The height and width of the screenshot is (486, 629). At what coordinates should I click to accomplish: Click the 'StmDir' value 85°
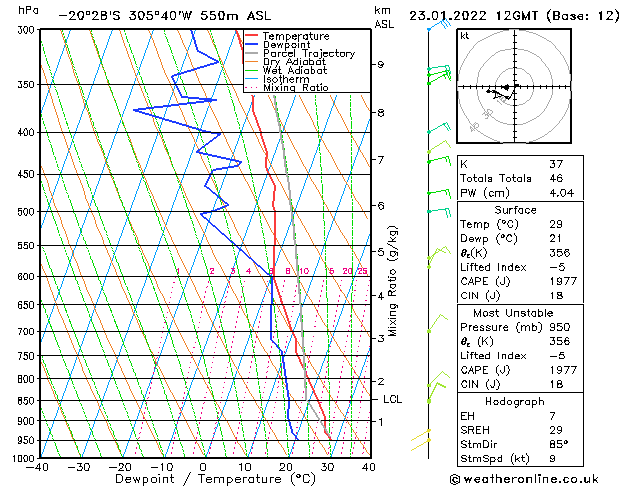(x=559, y=445)
